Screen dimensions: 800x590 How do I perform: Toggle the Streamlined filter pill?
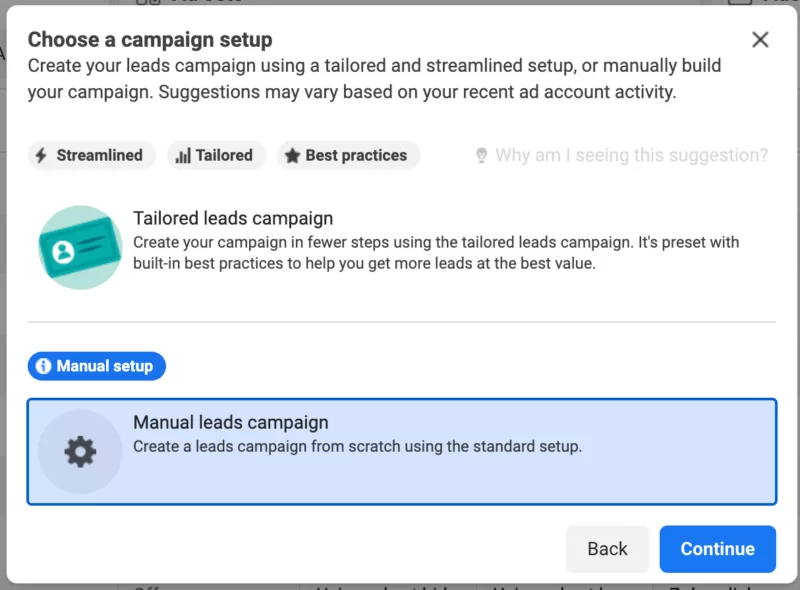(x=91, y=155)
